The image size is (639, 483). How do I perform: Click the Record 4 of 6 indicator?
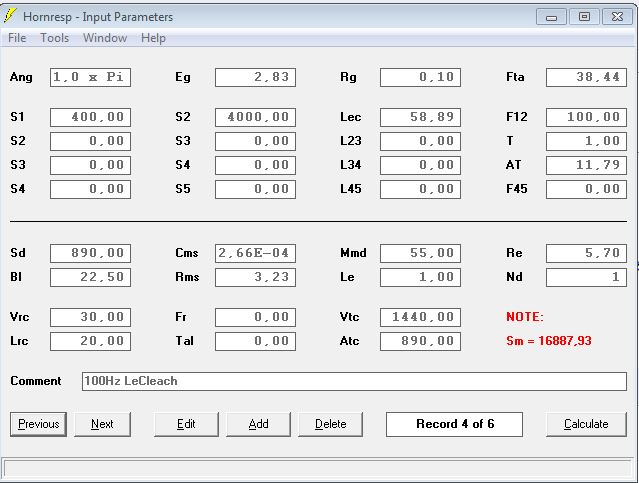pyautogui.click(x=454, y=424)
